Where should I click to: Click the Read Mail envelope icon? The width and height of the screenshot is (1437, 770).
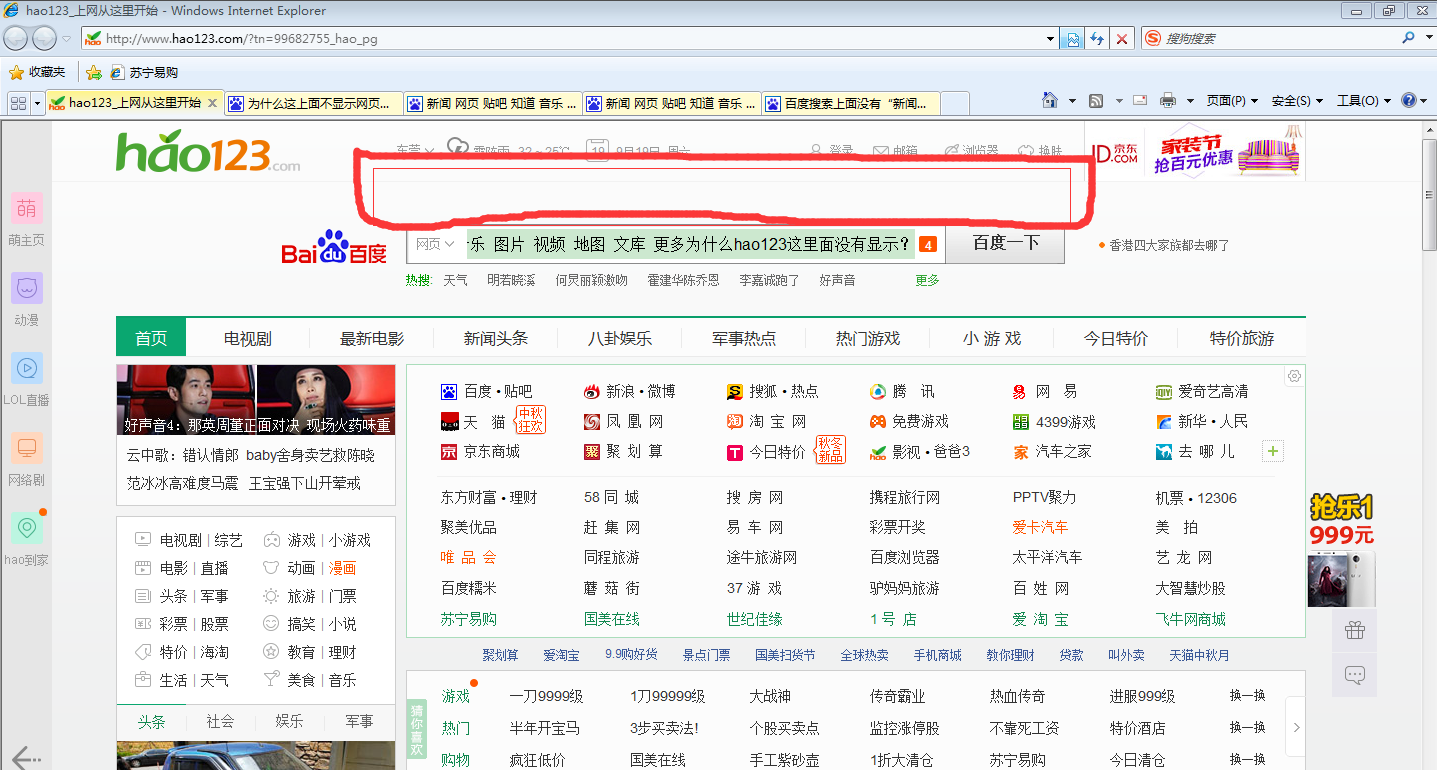click(1140, 100)
